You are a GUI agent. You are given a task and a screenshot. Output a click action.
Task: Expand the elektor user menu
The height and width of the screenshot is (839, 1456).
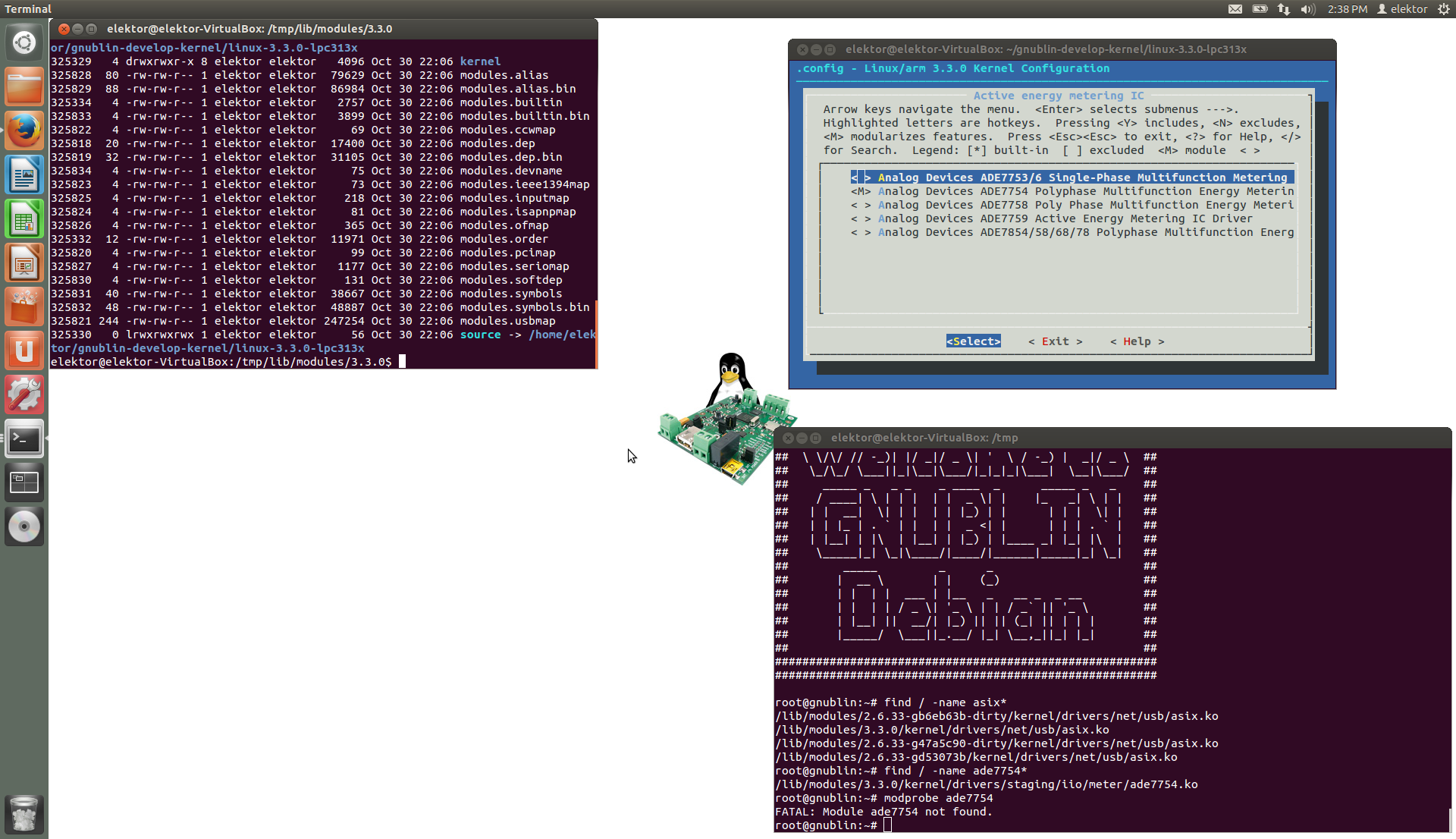tap(1402, 9)
